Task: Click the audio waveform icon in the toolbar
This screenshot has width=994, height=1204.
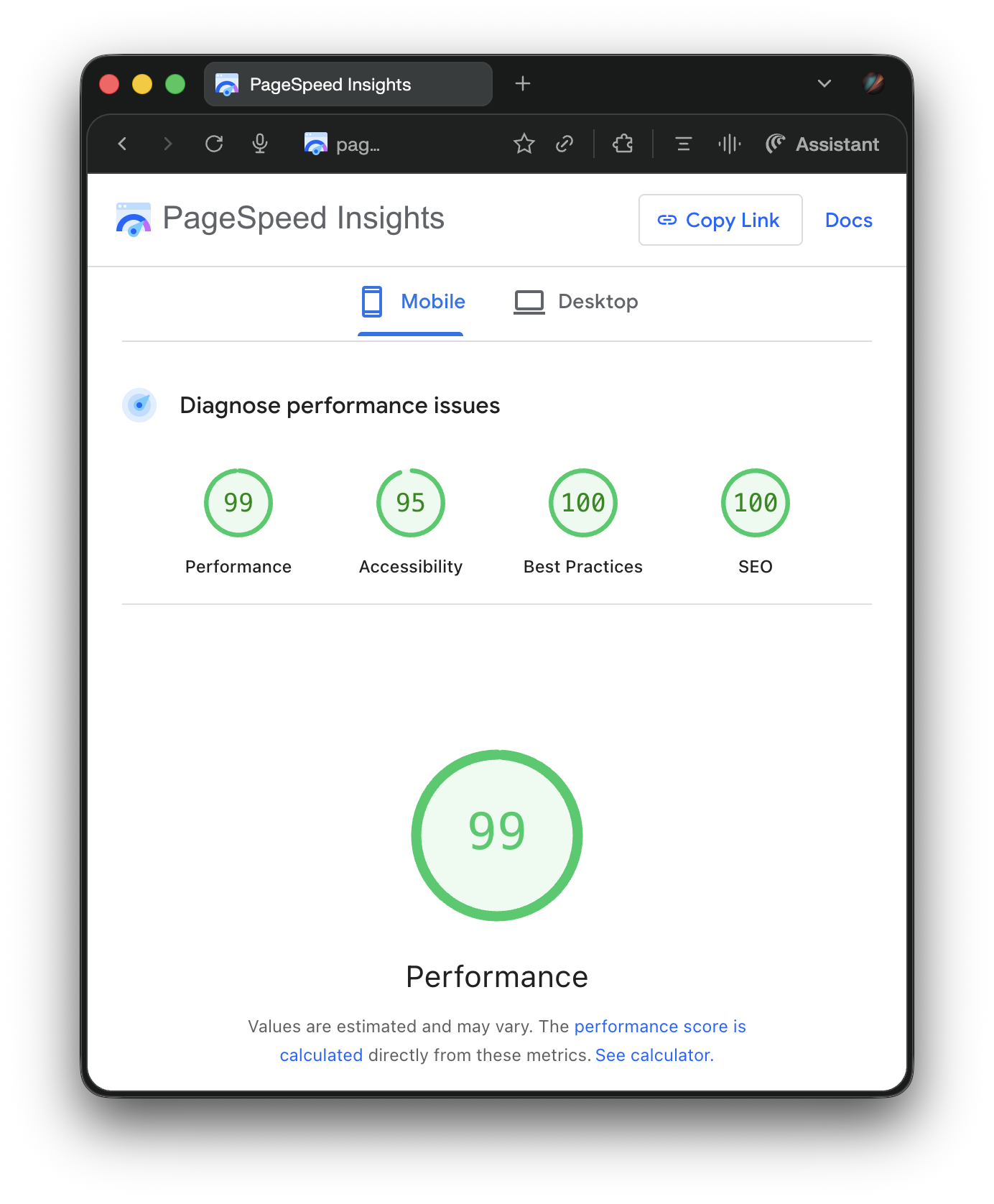Action: point(729,144)
